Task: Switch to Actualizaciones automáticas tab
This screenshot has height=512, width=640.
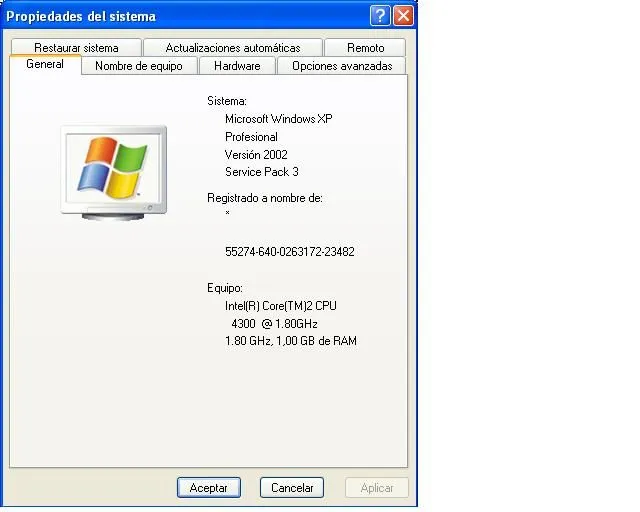Action: click(233, 47)
